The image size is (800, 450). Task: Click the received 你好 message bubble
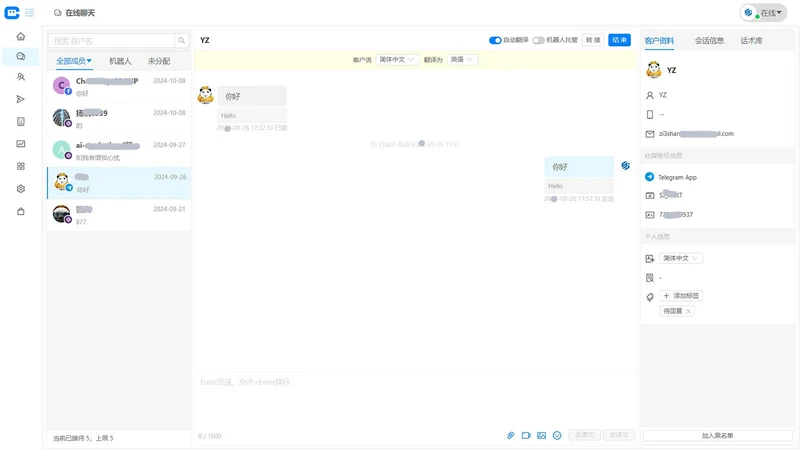pyautogui.click(x=252, y=96)
